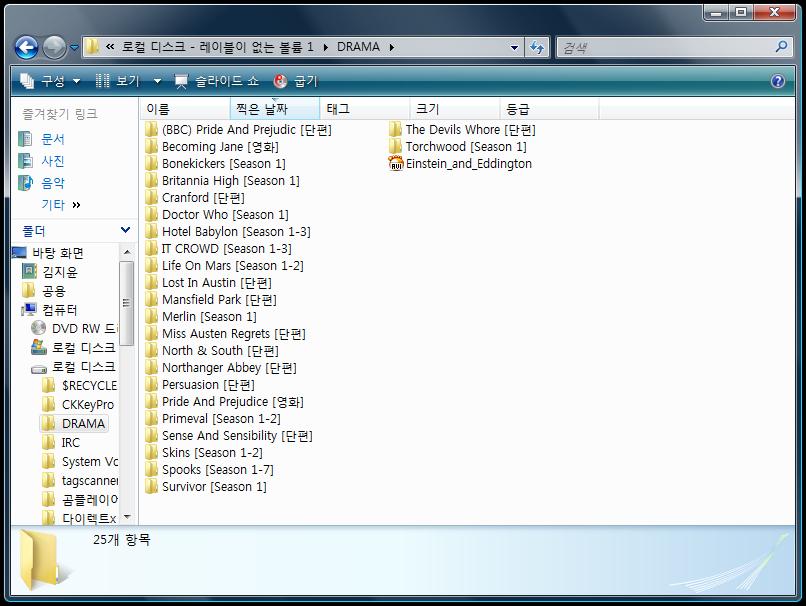
Task: Select the Mansfield Park folder icon
Action: point(151,300)
